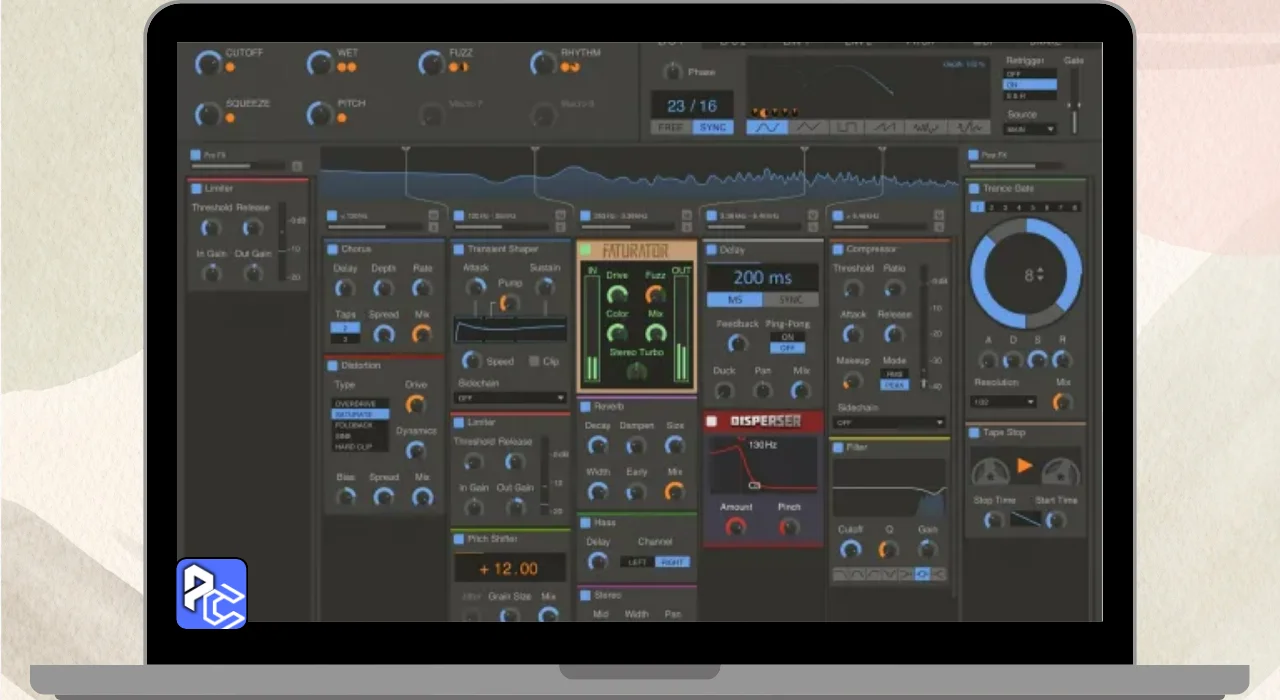The height and width of the screenshot is (700, 1280).
Task: Enable the Clip checkbox in Transient Shaper
Action: tap(534, 361)
